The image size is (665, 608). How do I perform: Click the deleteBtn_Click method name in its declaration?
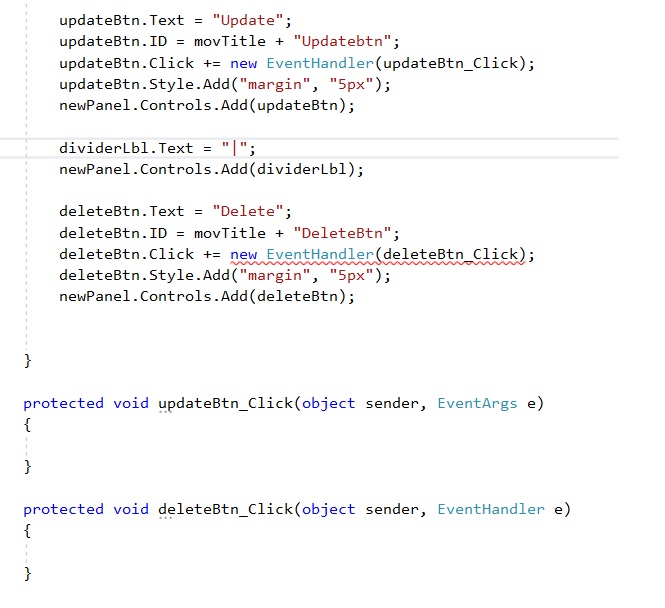(226, 509)
